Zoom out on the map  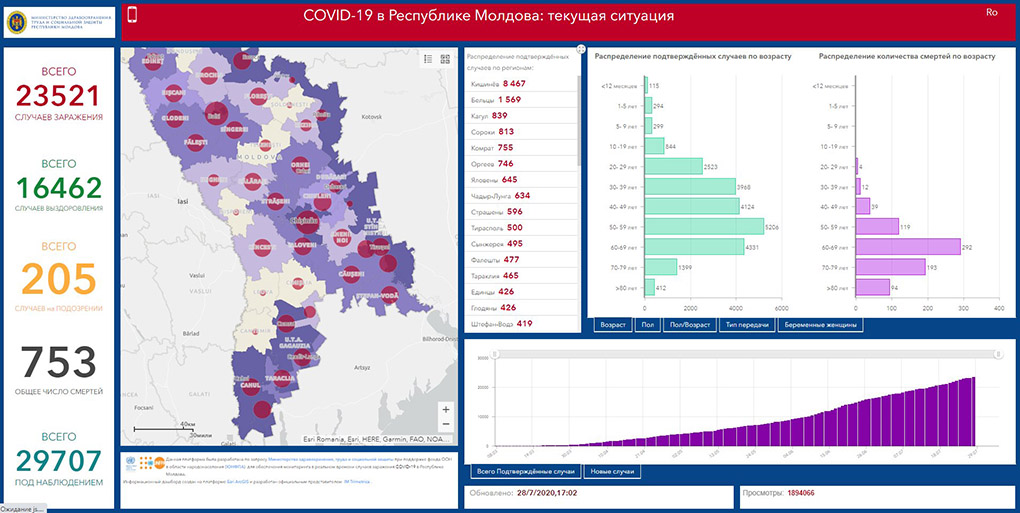pyautogui.click(x=445, y=427)
